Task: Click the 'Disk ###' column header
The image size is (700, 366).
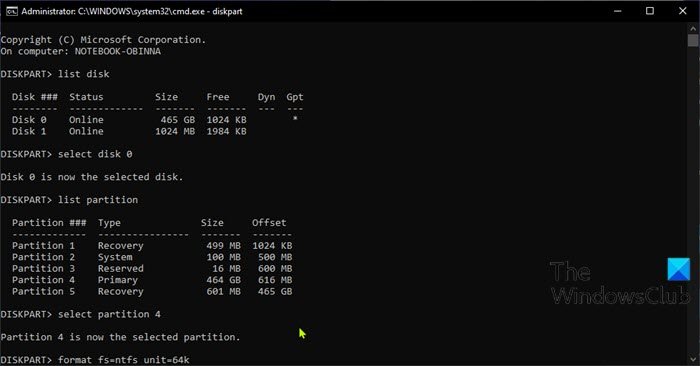Action: 35,97
